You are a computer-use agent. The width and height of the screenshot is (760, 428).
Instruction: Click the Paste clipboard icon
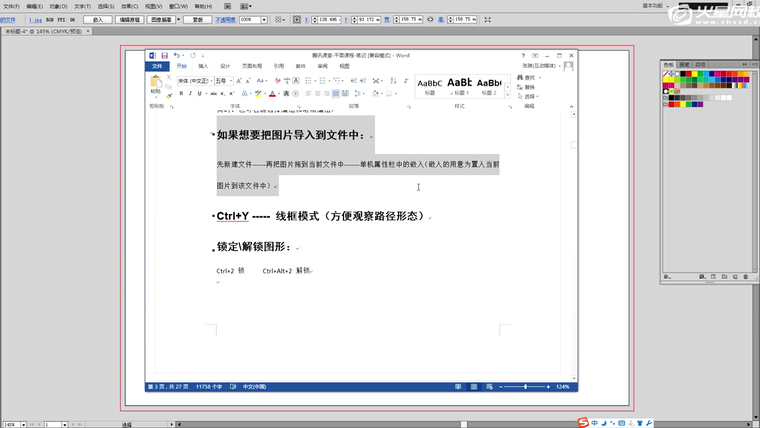pos(156,81)
